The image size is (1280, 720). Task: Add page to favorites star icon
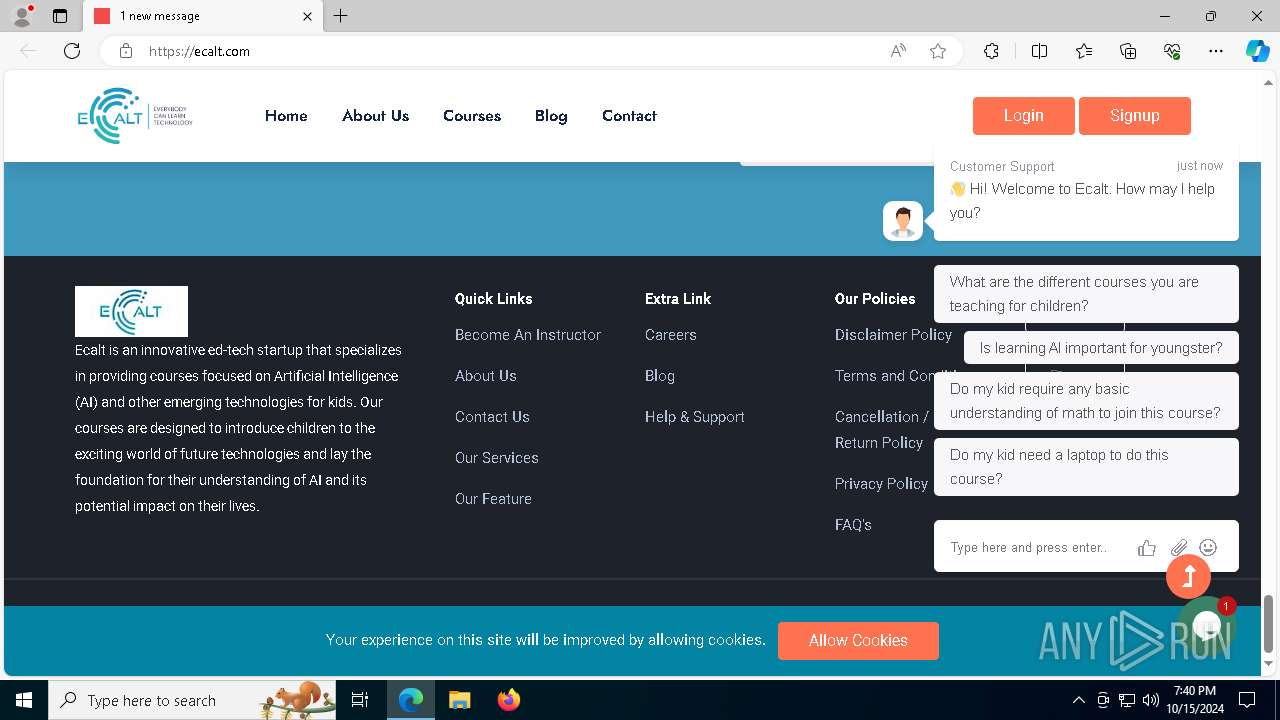pos(938,51)
